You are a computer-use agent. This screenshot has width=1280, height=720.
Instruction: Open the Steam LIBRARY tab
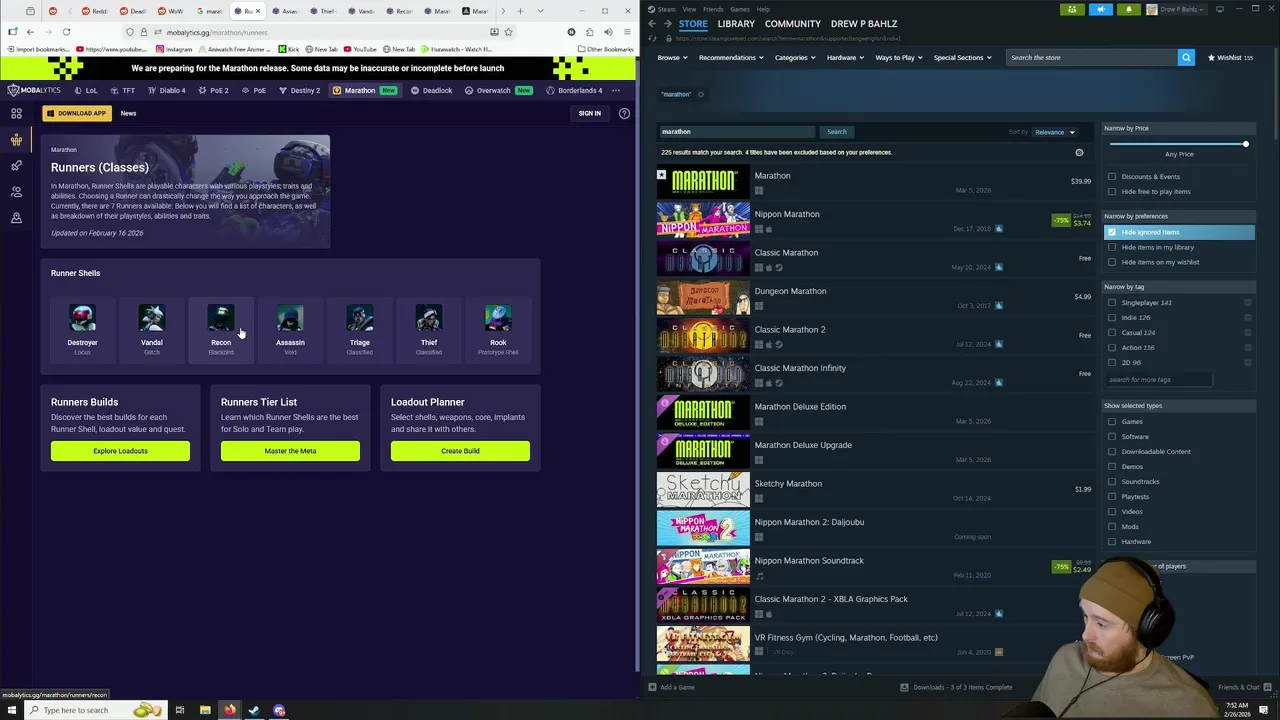[736, 24]
